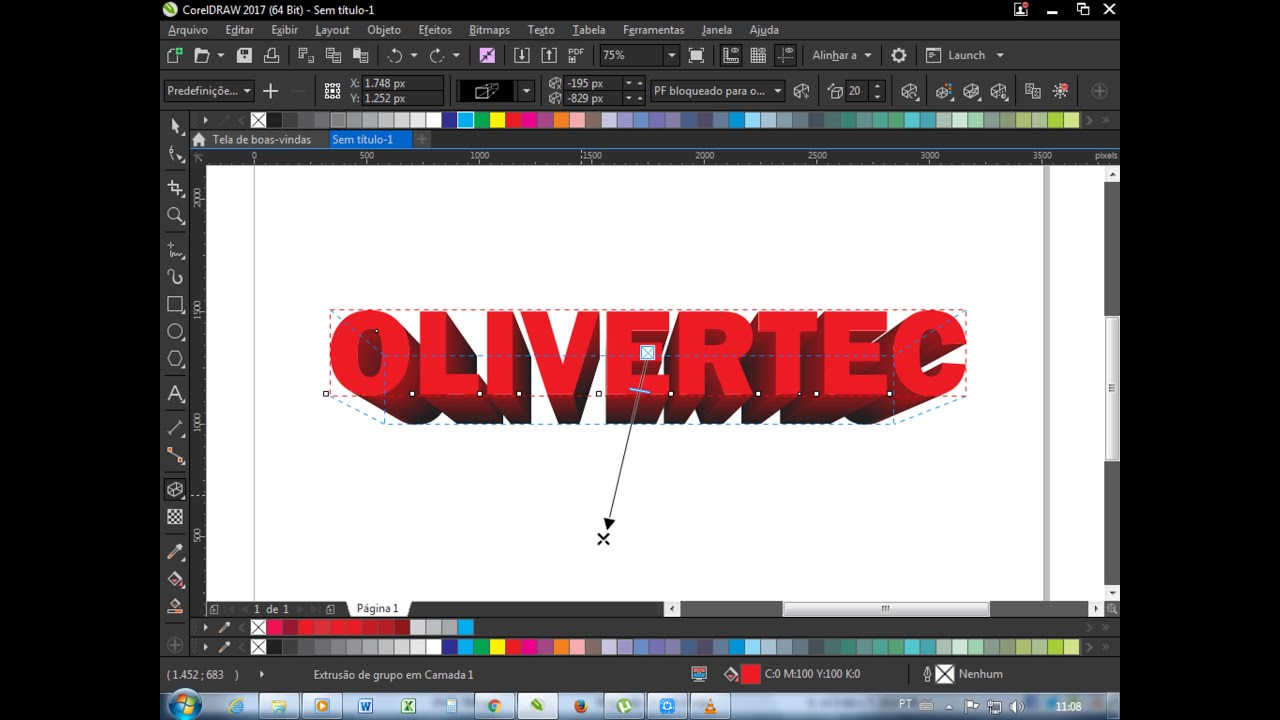The width and height of the screenshot is (1280, 720).
Task: Pick cyan swatch in document palette
Action: (465, 628)
